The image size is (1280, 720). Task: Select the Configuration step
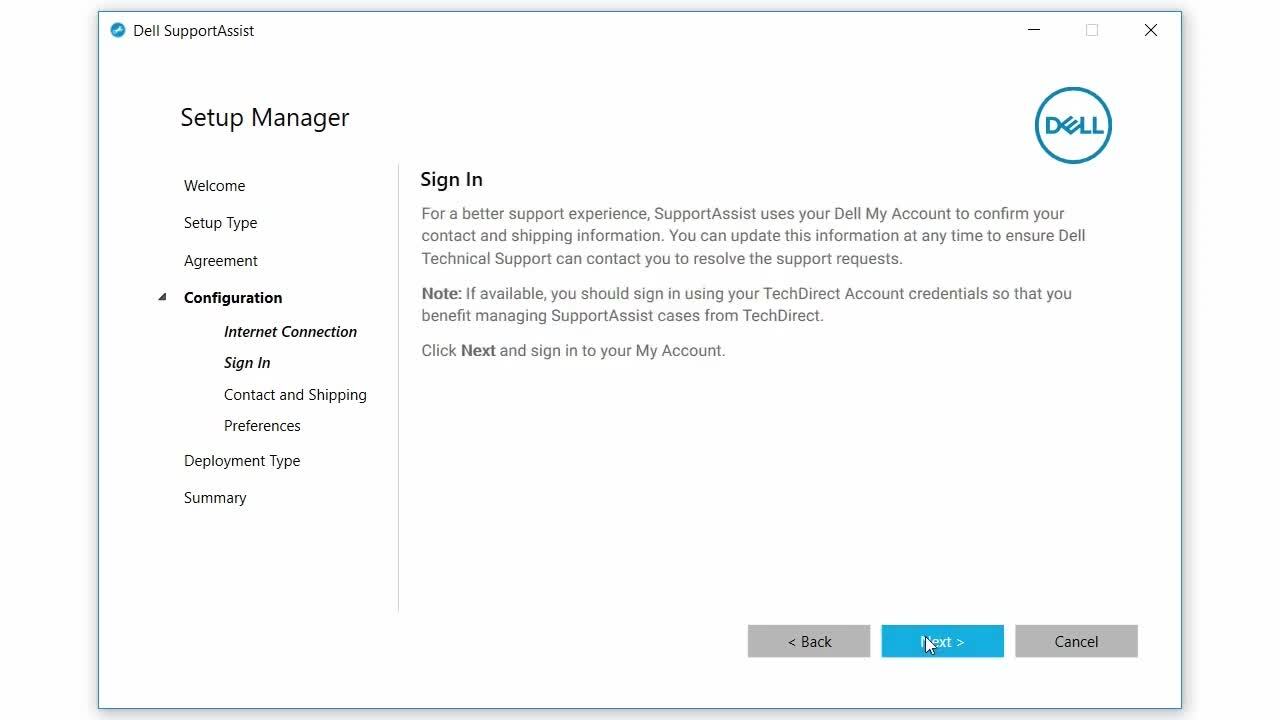pyautogui.click(x=233, y=298)
